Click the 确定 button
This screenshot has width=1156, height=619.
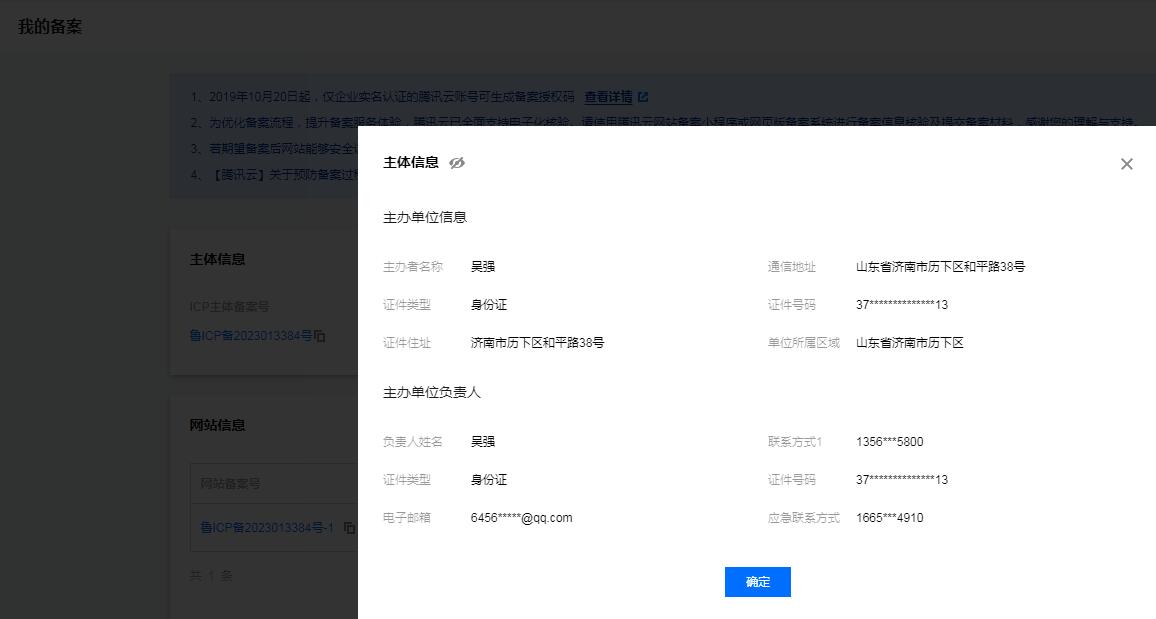point(758,581)
